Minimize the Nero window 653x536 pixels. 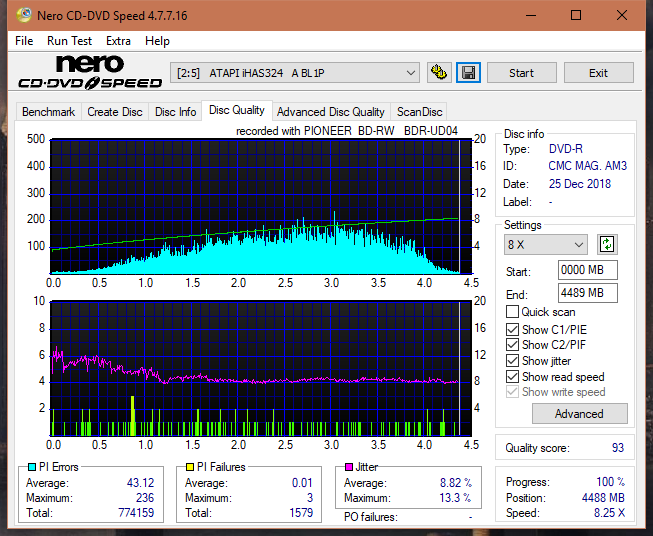[x=531, y=15]
